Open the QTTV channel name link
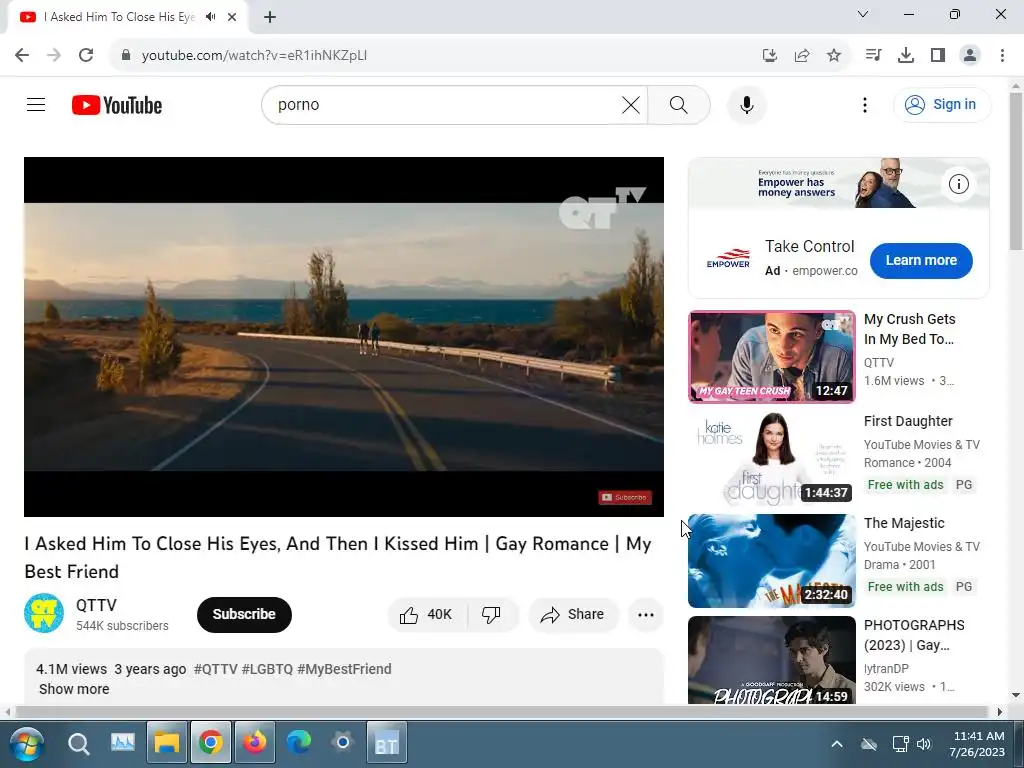This screenshot has height=768, width=1024. [x=96, y=605]
